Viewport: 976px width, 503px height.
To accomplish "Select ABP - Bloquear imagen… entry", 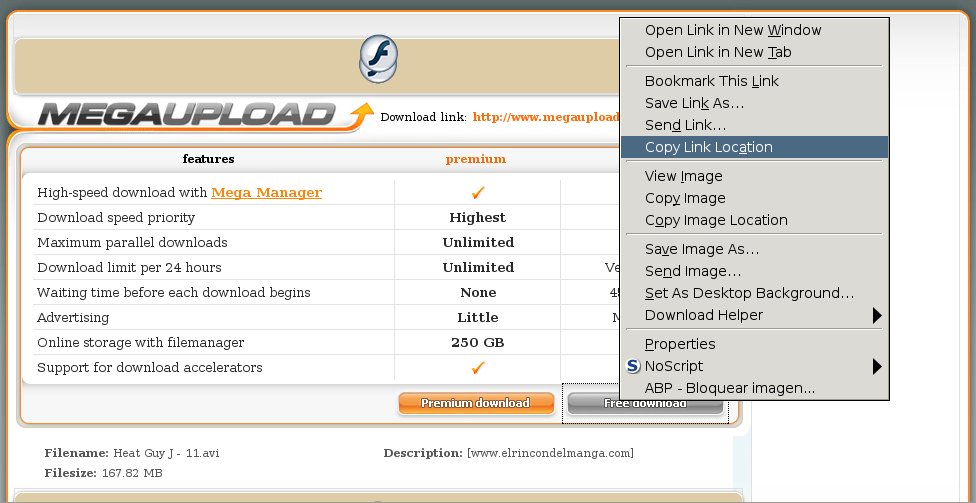I will 754,388.
